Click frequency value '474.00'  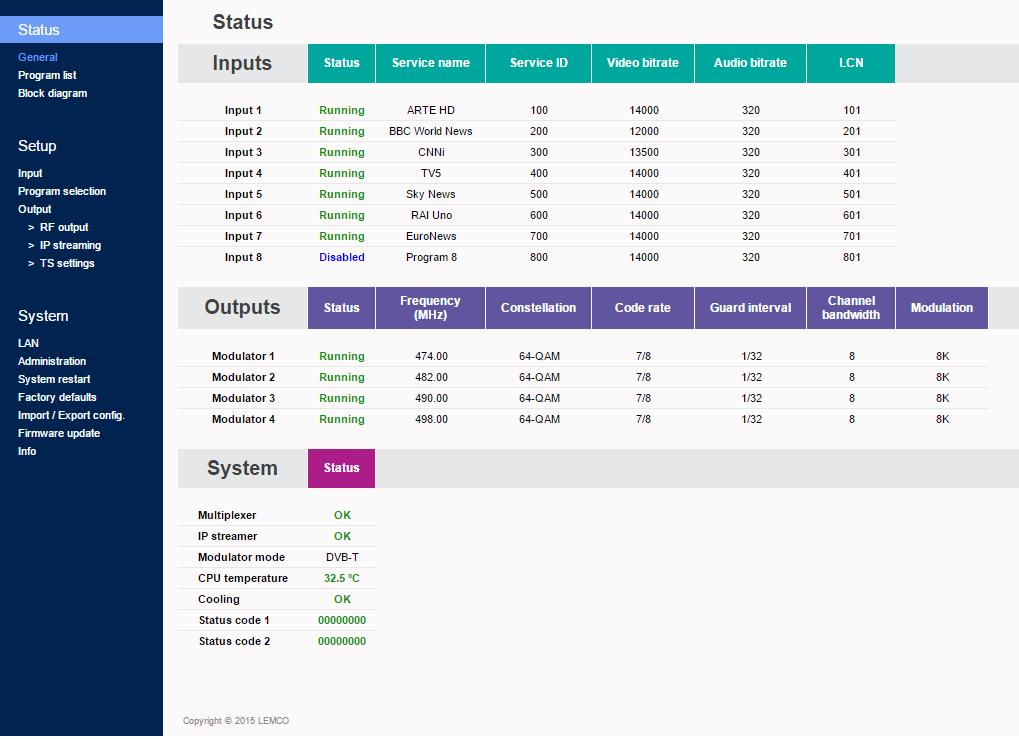coord(432,356)
